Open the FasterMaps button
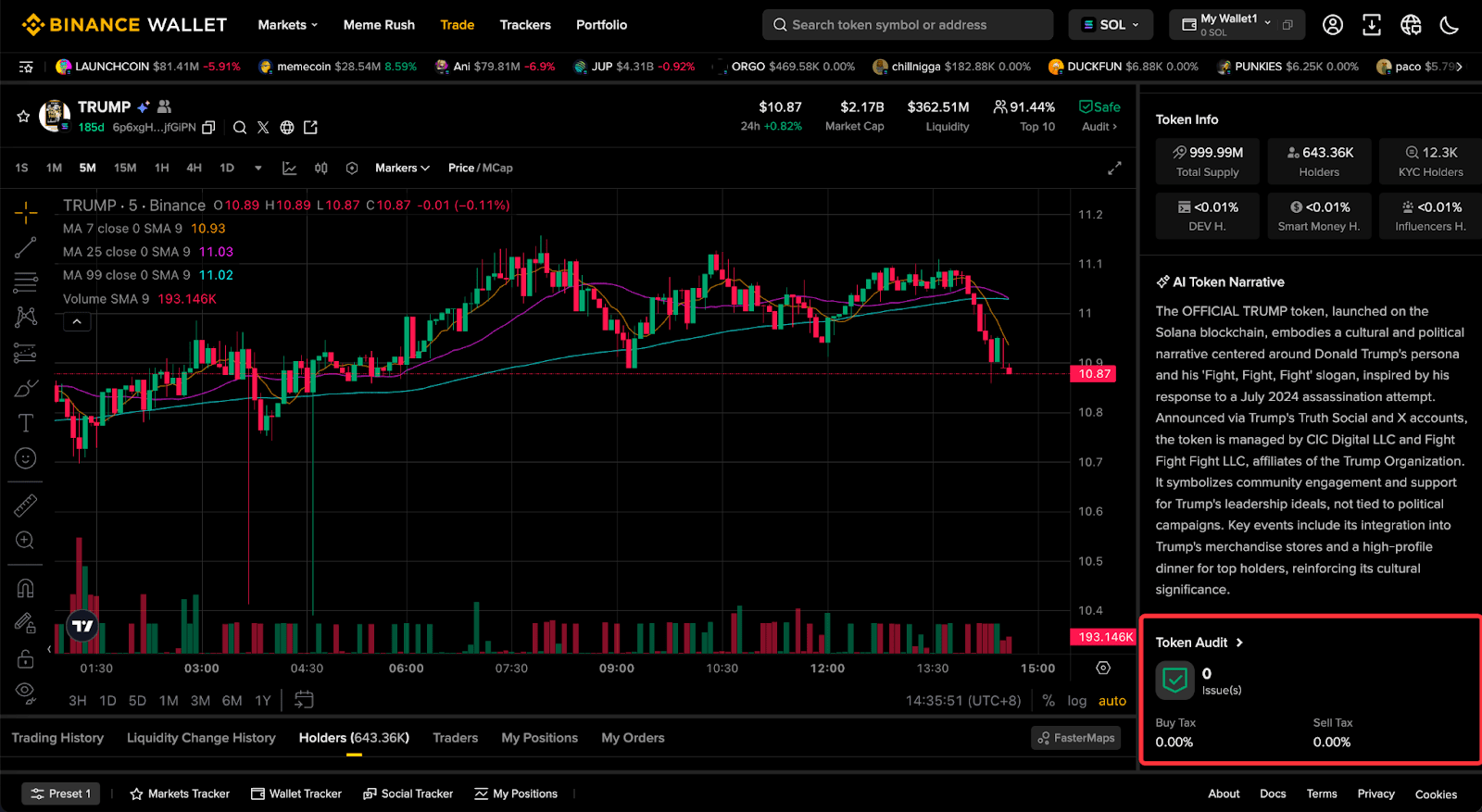Screen dimensions: 1482x812 coord(1075,738)
